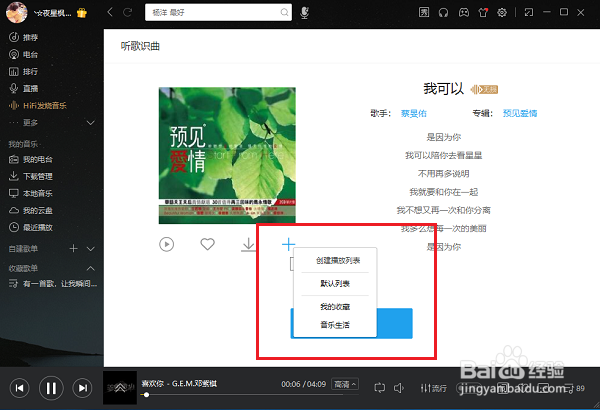
Task: Click the lyric line 不用再多说明
Action: 443,174
